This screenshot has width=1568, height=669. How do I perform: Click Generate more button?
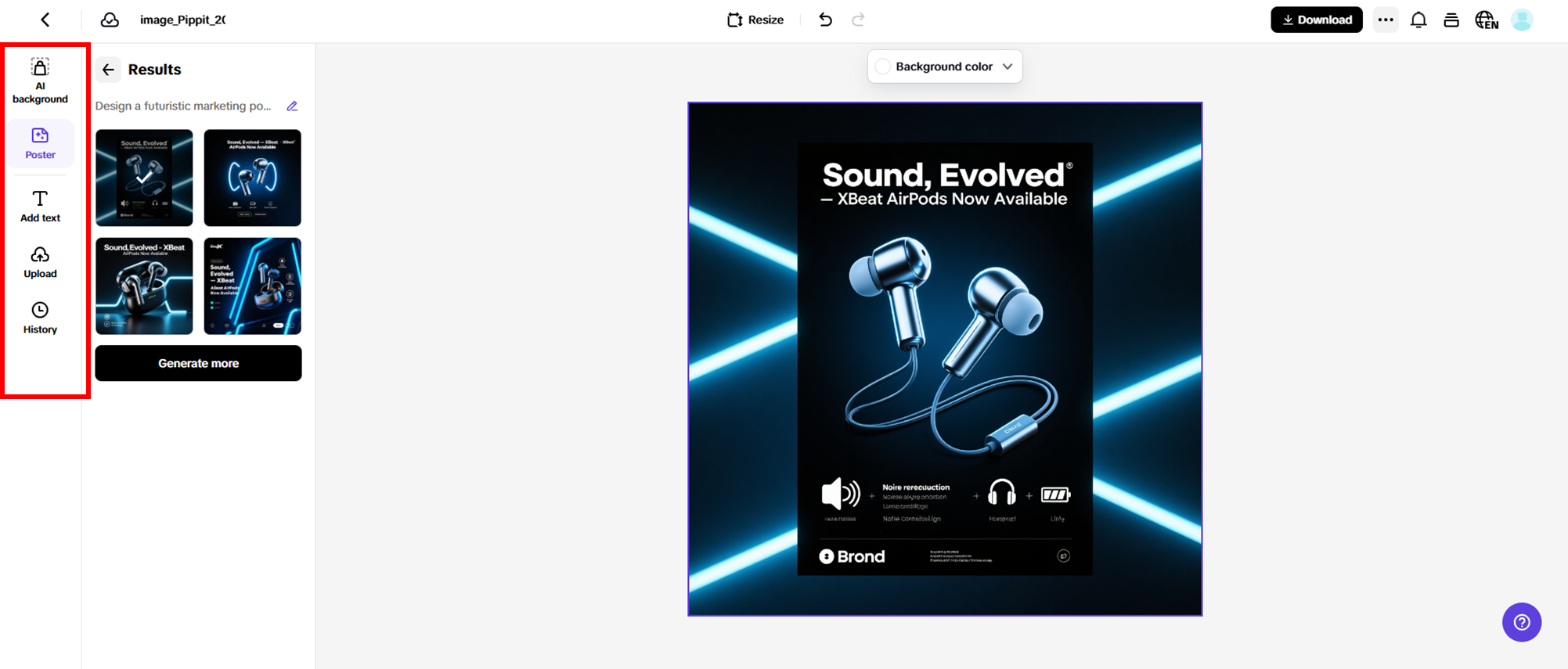pos(198,363)
